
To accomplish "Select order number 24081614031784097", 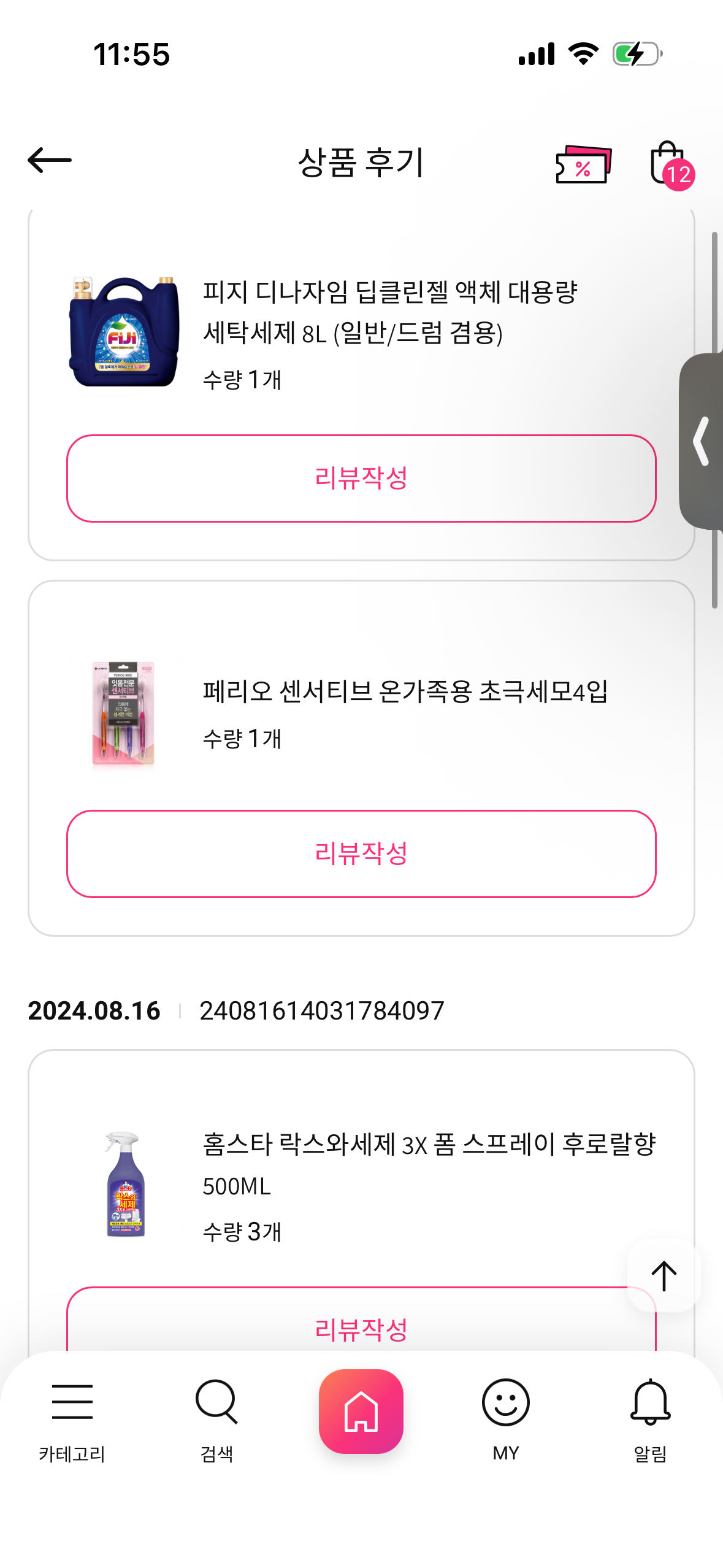I will coord(322,1011).
